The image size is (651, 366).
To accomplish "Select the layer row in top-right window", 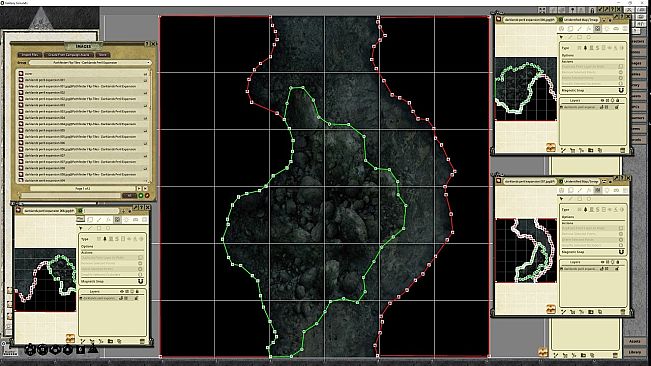I will 590,107.
